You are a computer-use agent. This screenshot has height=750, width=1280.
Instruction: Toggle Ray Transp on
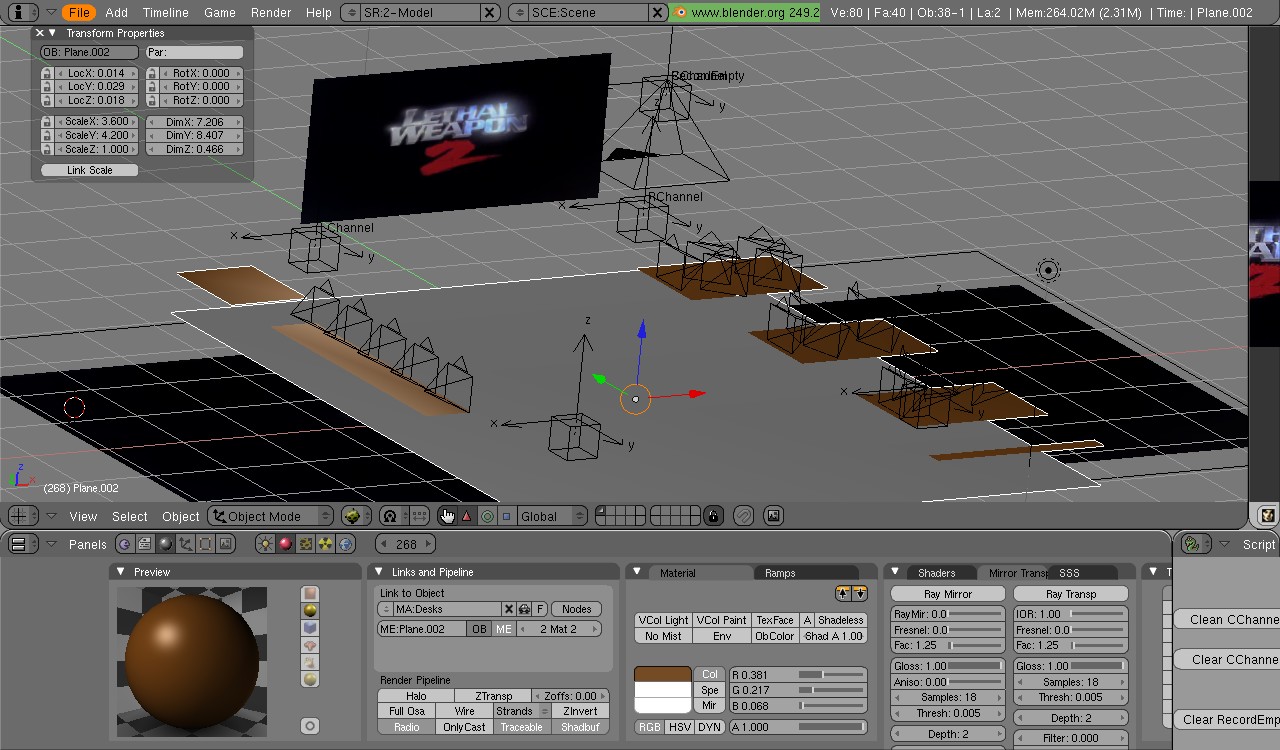coord(1070,594)
